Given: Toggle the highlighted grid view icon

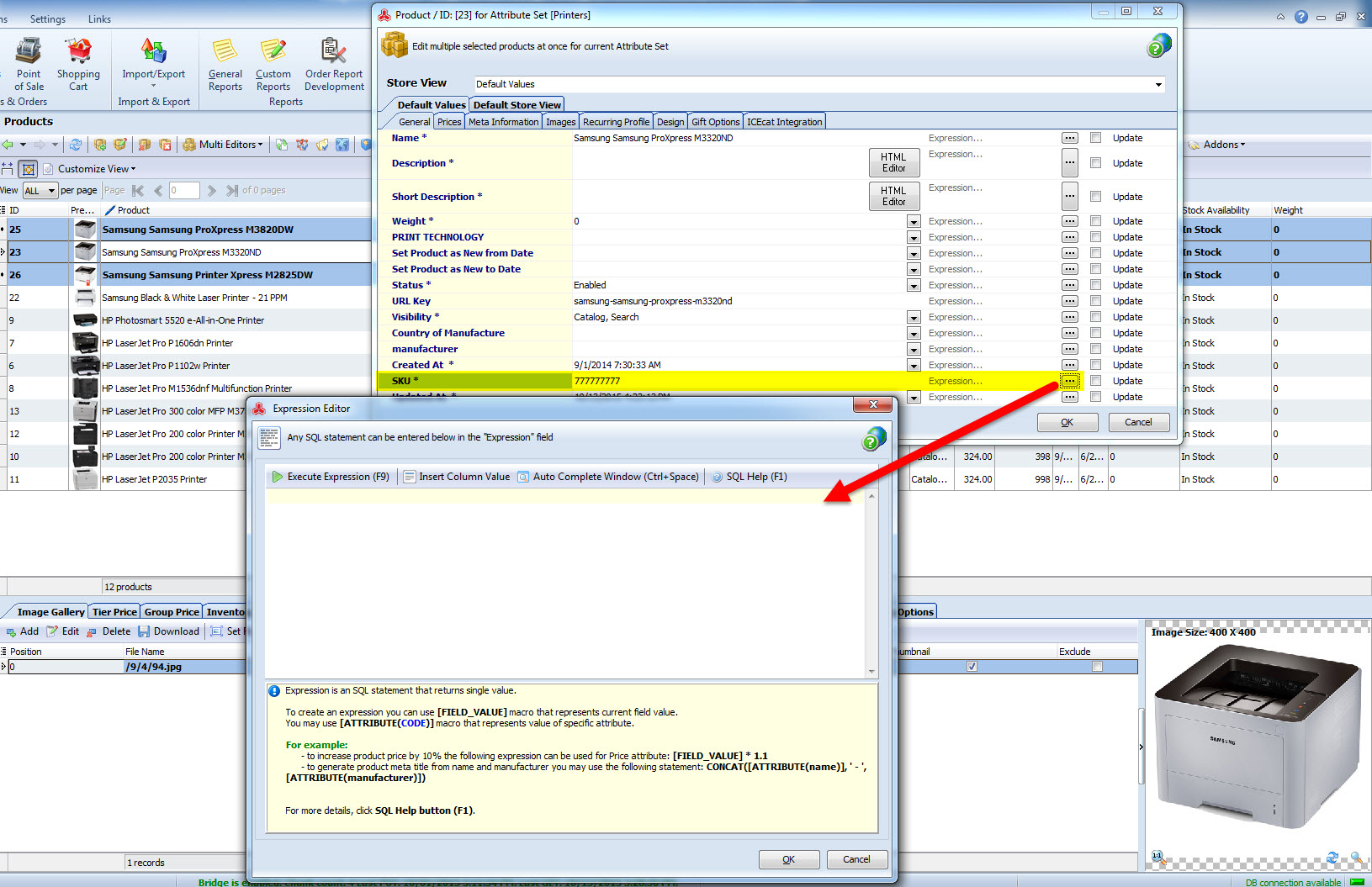Looking at the screenshot, I should [28, 168].
